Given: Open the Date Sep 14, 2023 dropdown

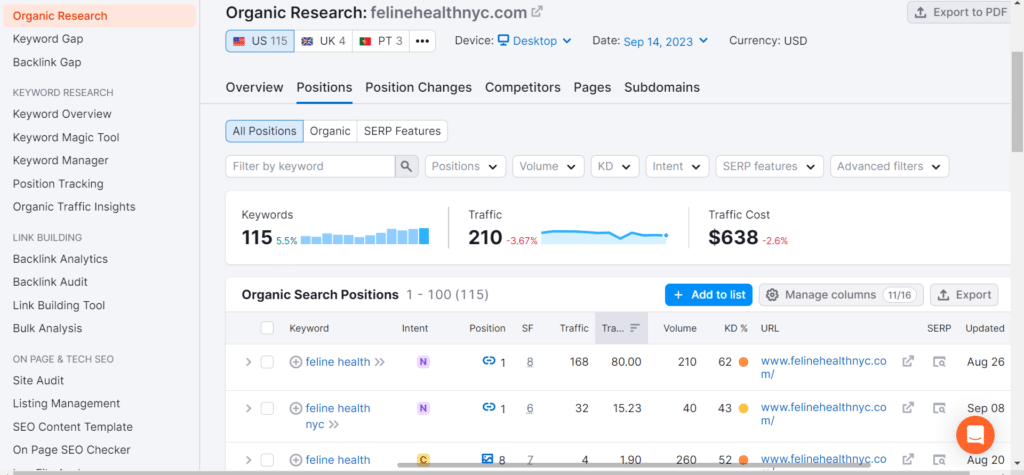Looking at the screenshot, I should coord(665,41).
